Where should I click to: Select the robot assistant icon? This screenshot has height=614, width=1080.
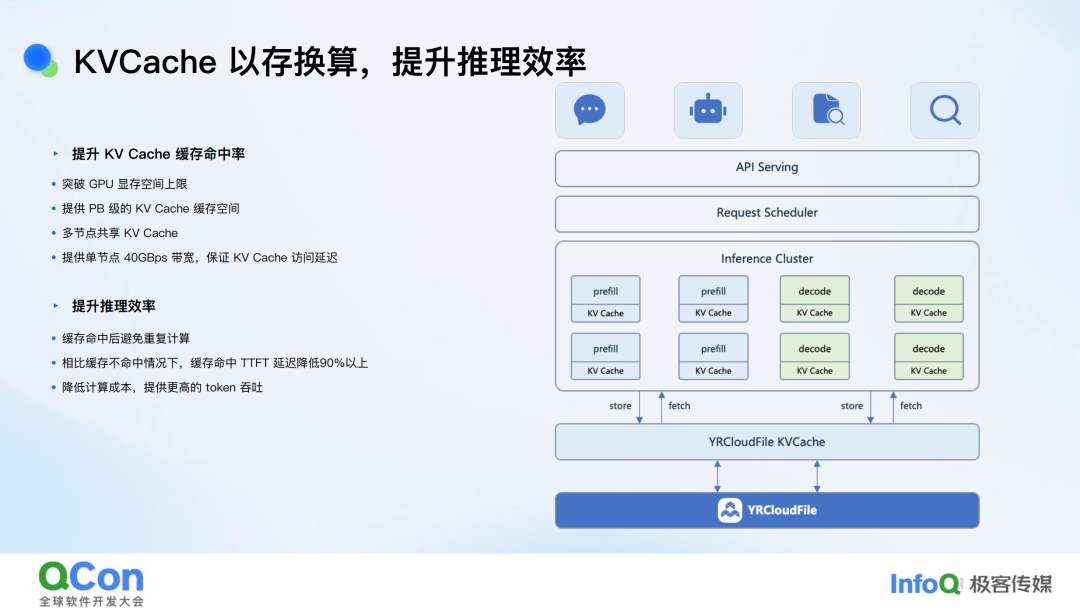708,110
